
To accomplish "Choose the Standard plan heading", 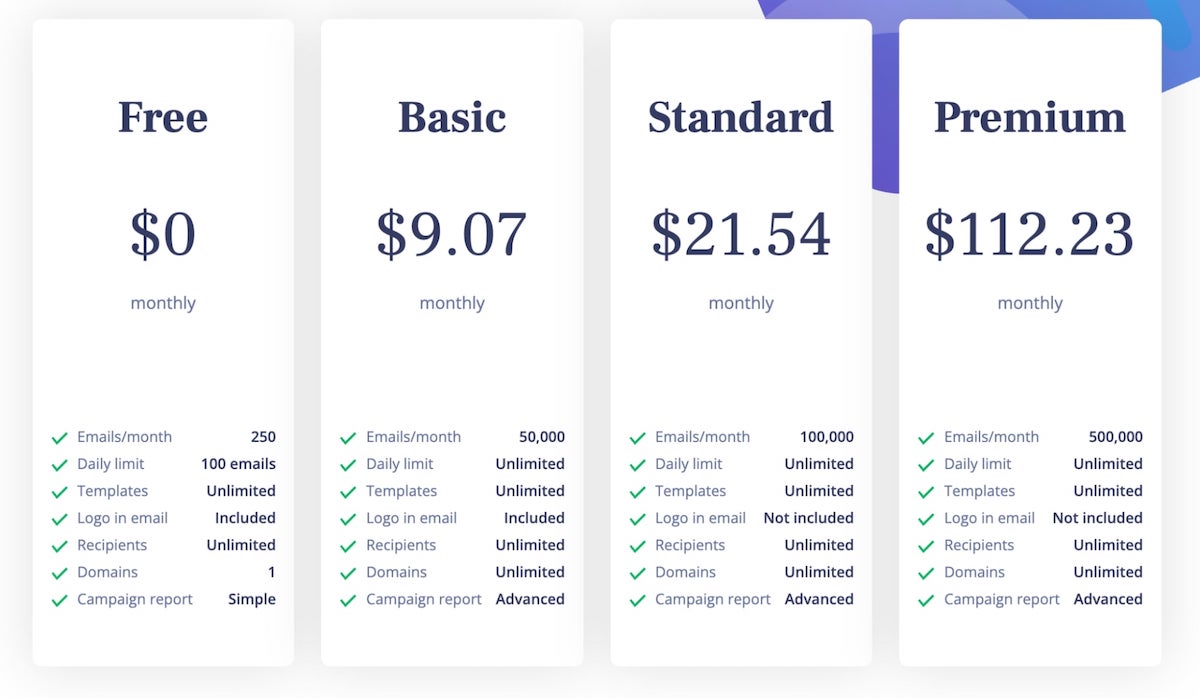I will point(740,117).
